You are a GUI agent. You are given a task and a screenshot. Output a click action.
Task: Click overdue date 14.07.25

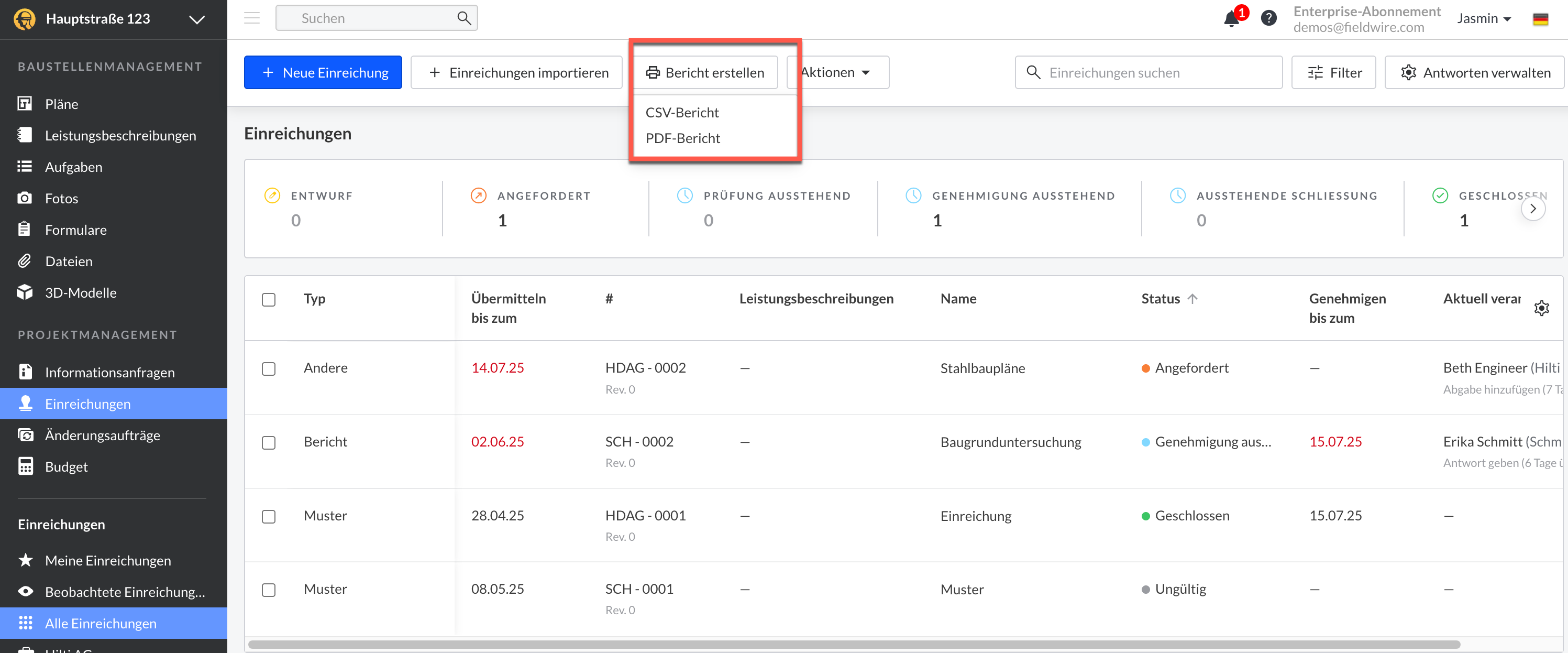pos(498,368)
